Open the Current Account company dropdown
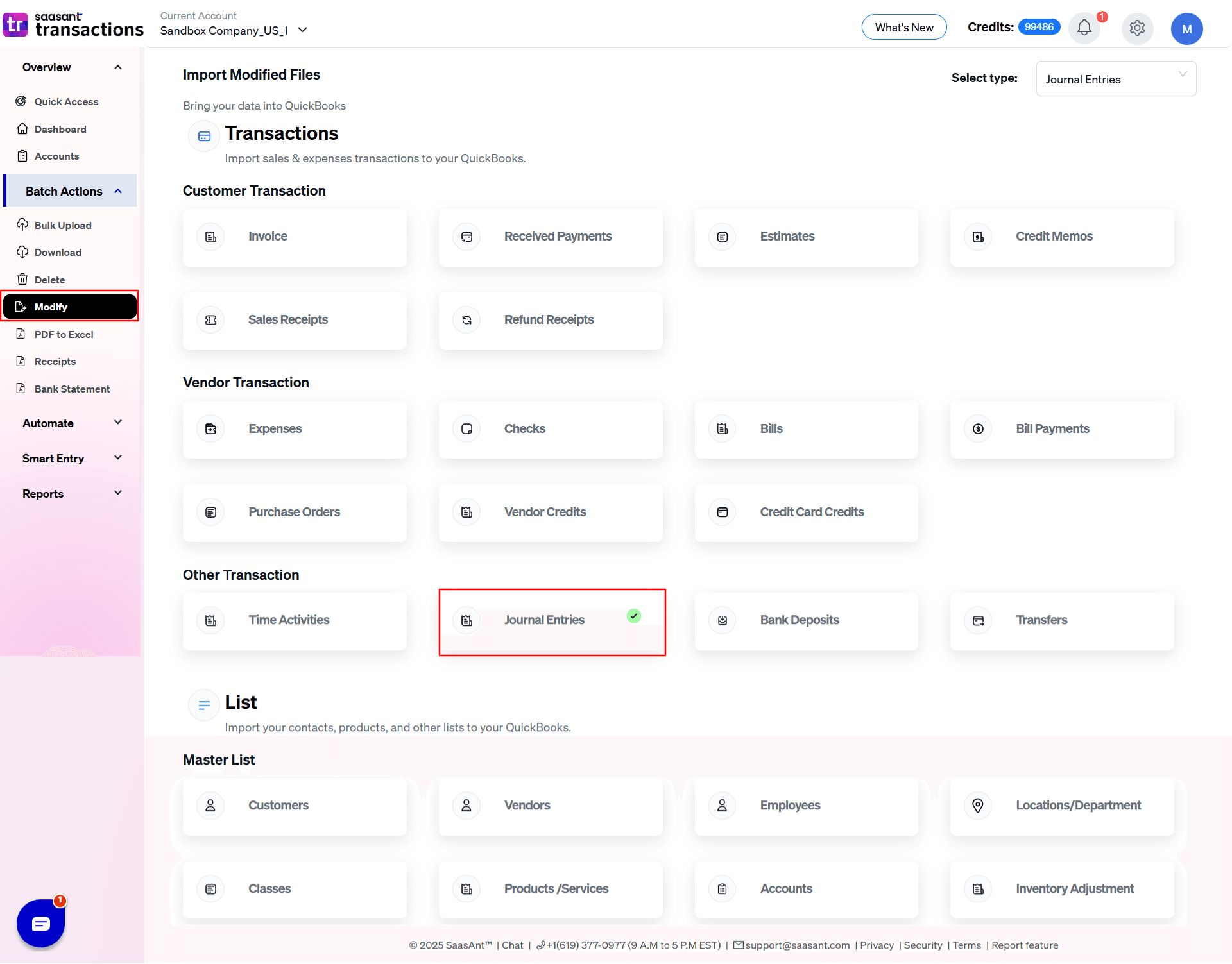 (x=234, y=30)
